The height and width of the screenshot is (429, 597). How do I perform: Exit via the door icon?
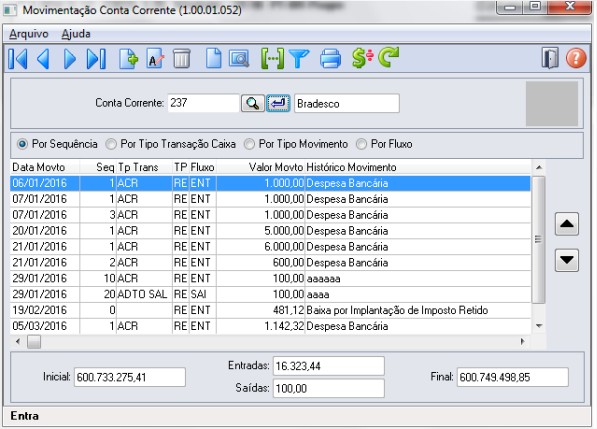coord(550,58)
